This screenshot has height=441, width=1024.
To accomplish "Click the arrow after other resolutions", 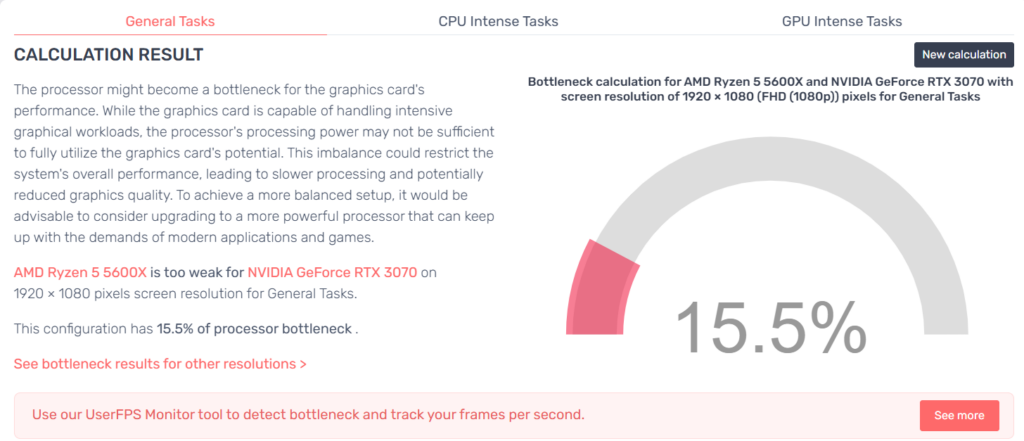I will click(x=302, y=363).
